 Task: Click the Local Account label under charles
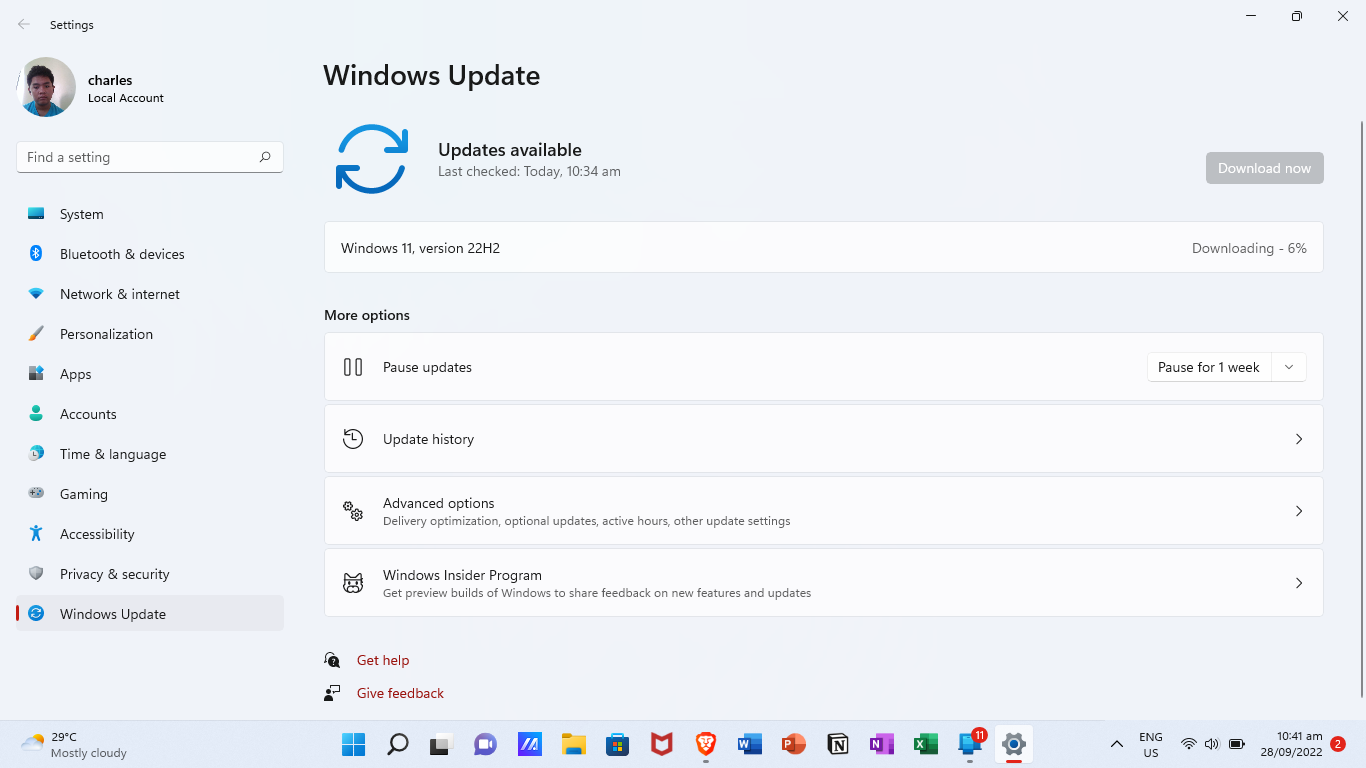click(x=126, y=98)
